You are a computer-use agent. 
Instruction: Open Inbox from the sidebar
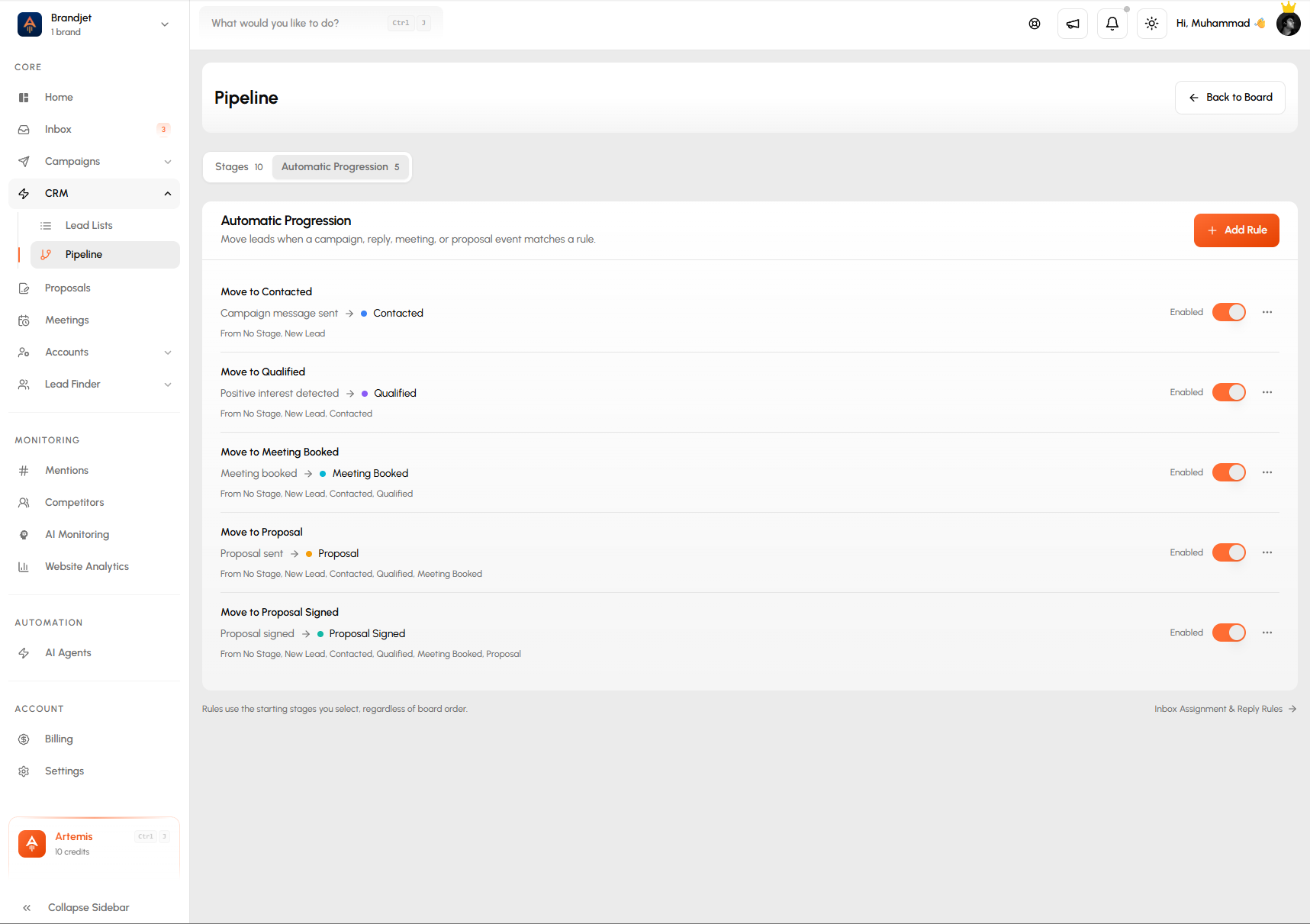click(x=95, y=130)
